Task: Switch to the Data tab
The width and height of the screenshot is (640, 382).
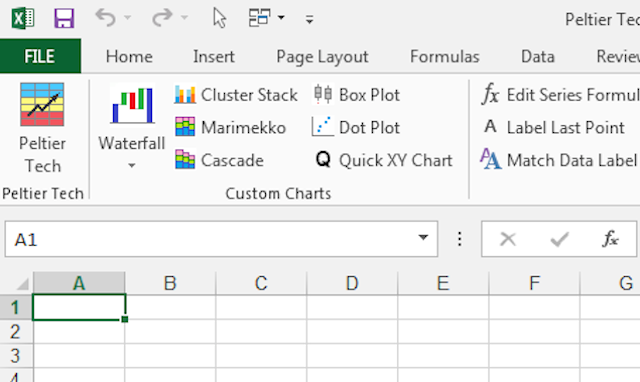Action: [x=538, y=56]
